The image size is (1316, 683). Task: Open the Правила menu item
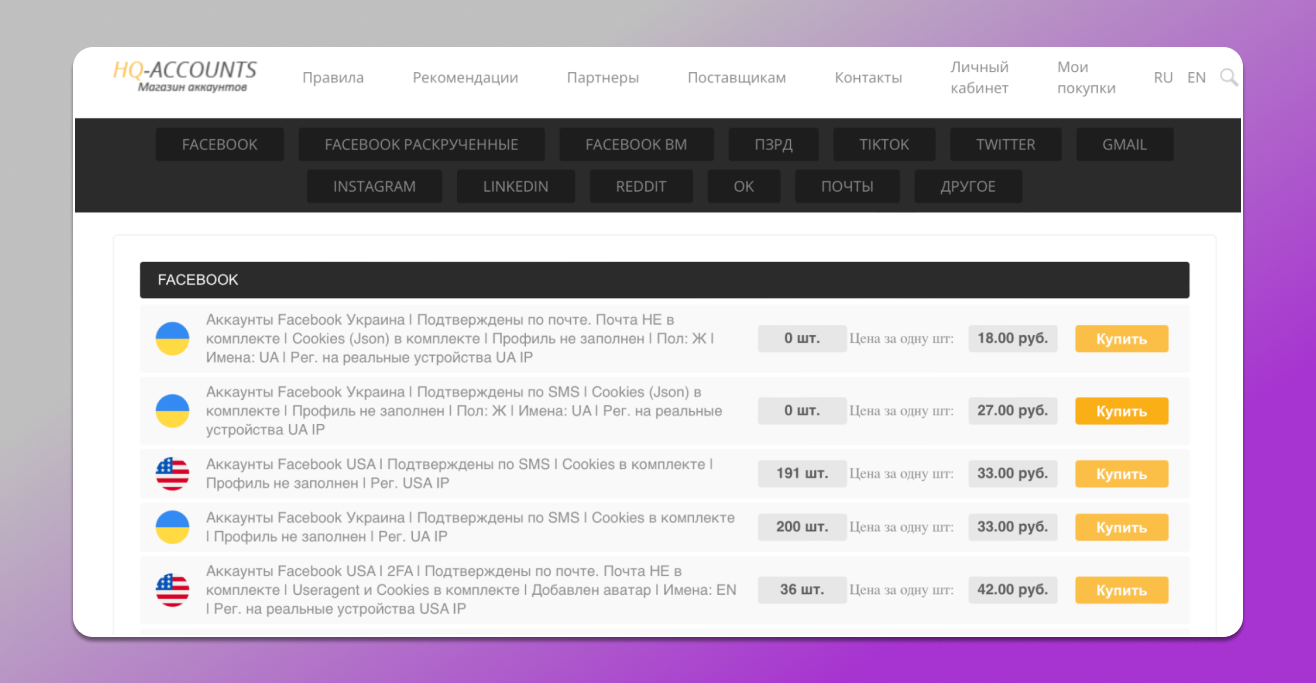333,77
